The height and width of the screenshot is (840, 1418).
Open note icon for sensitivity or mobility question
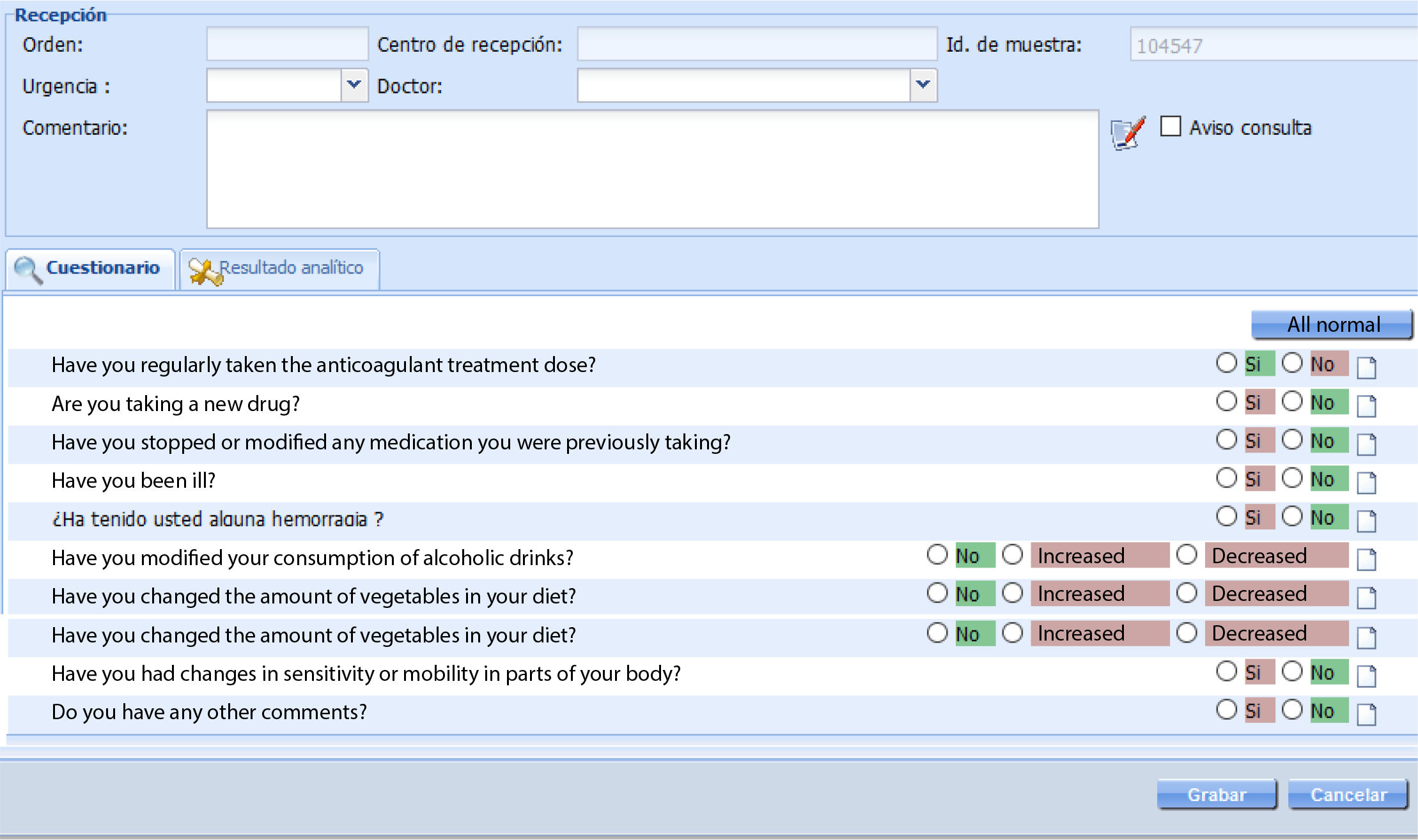point(1366,676)
